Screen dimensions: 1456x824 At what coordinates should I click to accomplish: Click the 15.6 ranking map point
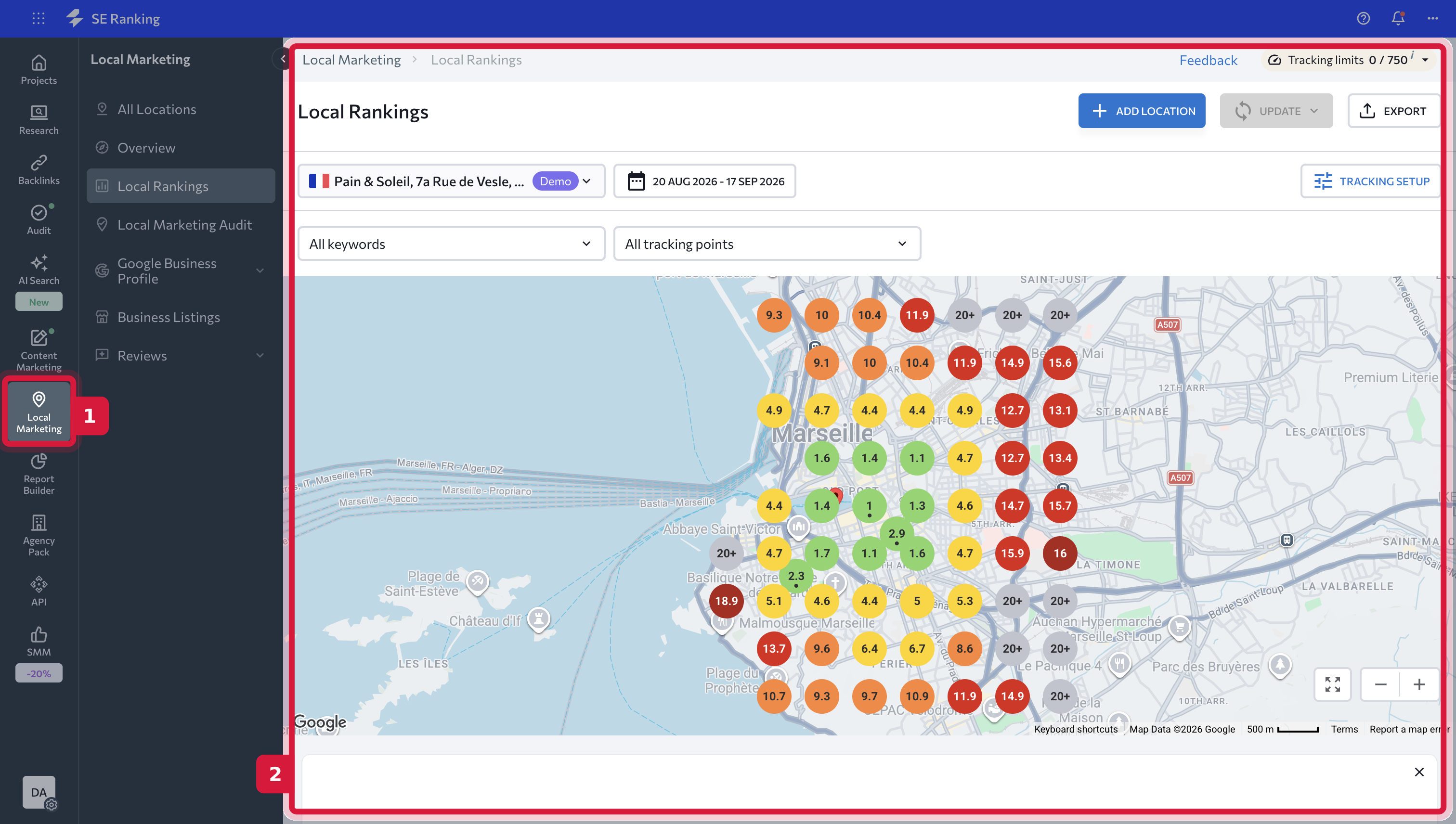[x=1060, y=363]
